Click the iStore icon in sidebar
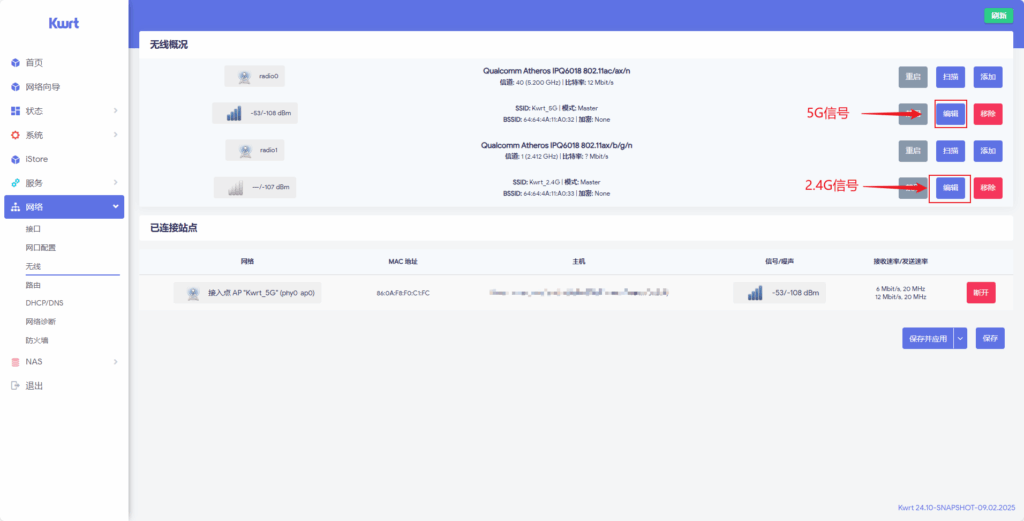Image resolution: width=1024 pixels, height=521 pixels. [15, 159]
